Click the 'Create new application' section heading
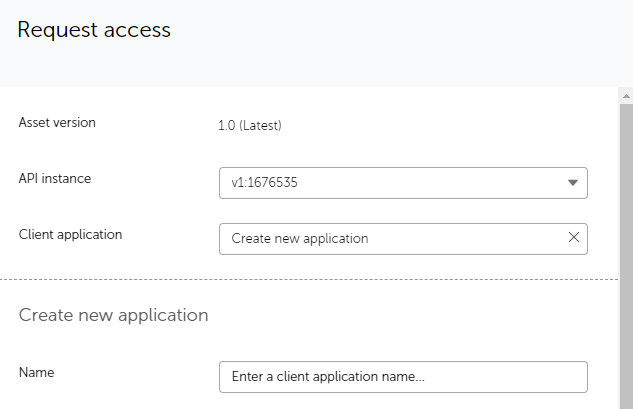The width and height of the screenshot is (633, 409). pyautogui.click(x=113, y=315)
